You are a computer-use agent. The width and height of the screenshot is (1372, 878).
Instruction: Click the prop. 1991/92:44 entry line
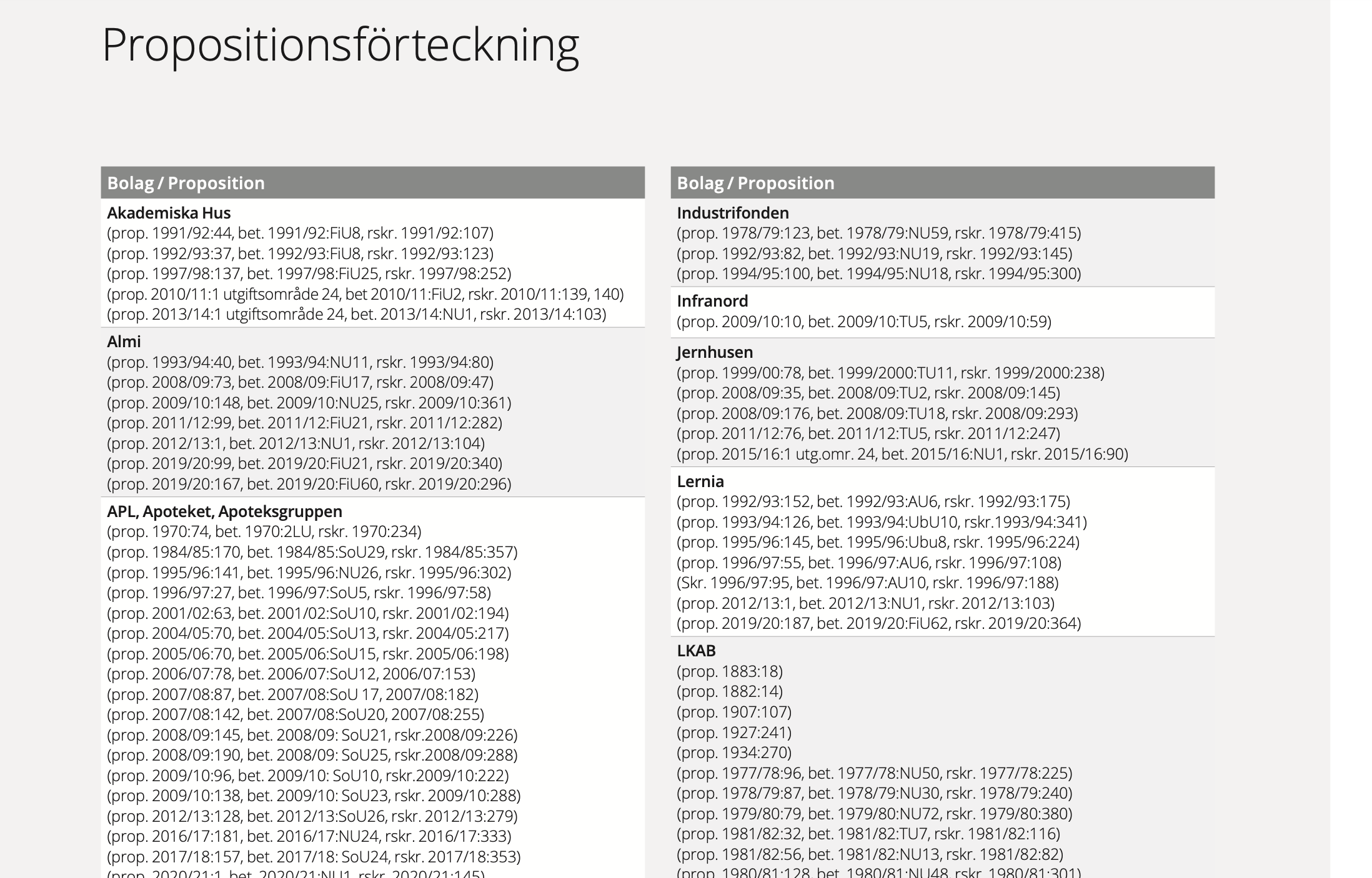tap(300, 233)
